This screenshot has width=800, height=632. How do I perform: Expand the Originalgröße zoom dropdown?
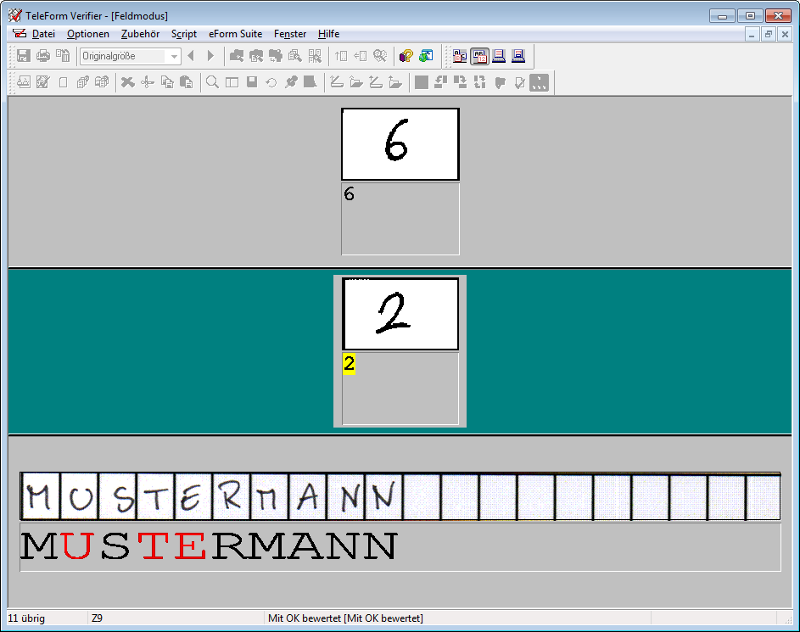pos(174,56)
